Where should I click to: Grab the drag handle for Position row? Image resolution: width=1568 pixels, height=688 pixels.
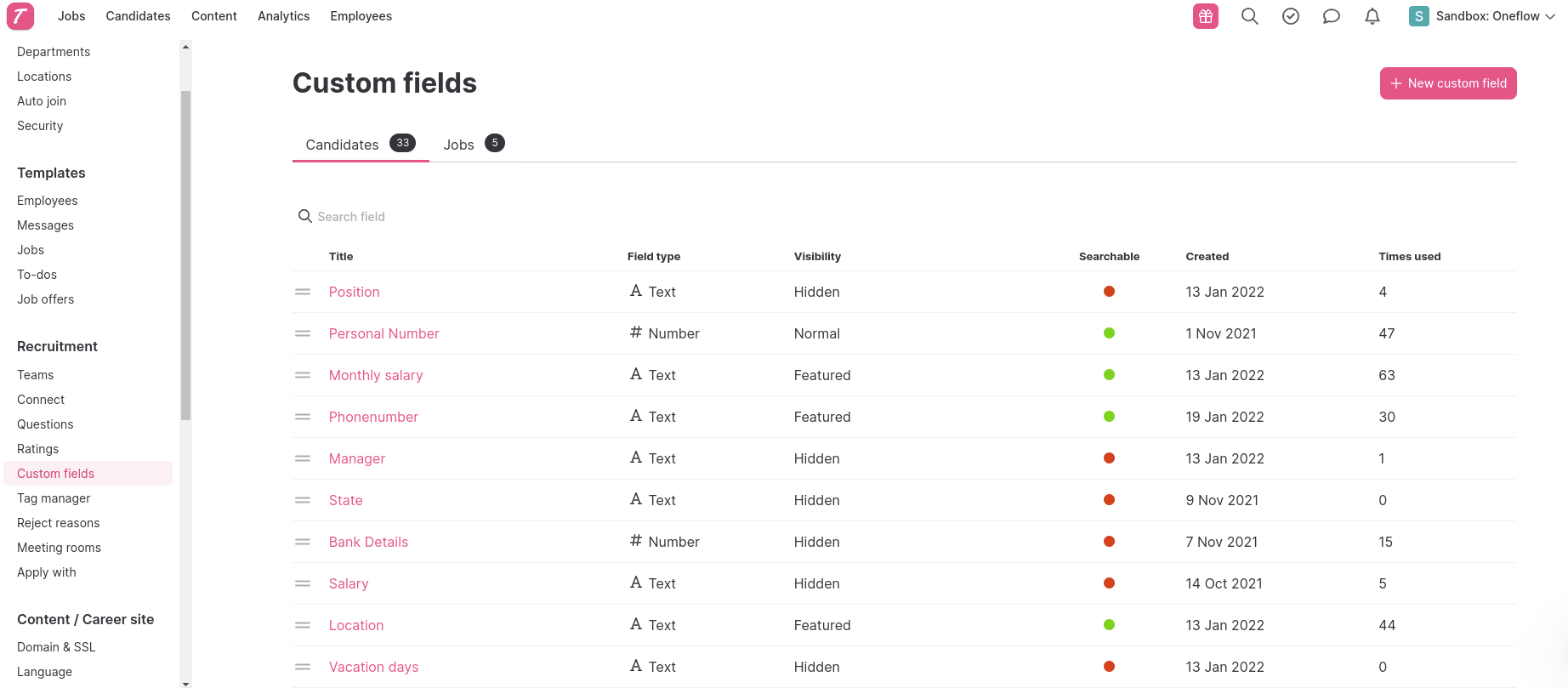click(x=303, y=292)
